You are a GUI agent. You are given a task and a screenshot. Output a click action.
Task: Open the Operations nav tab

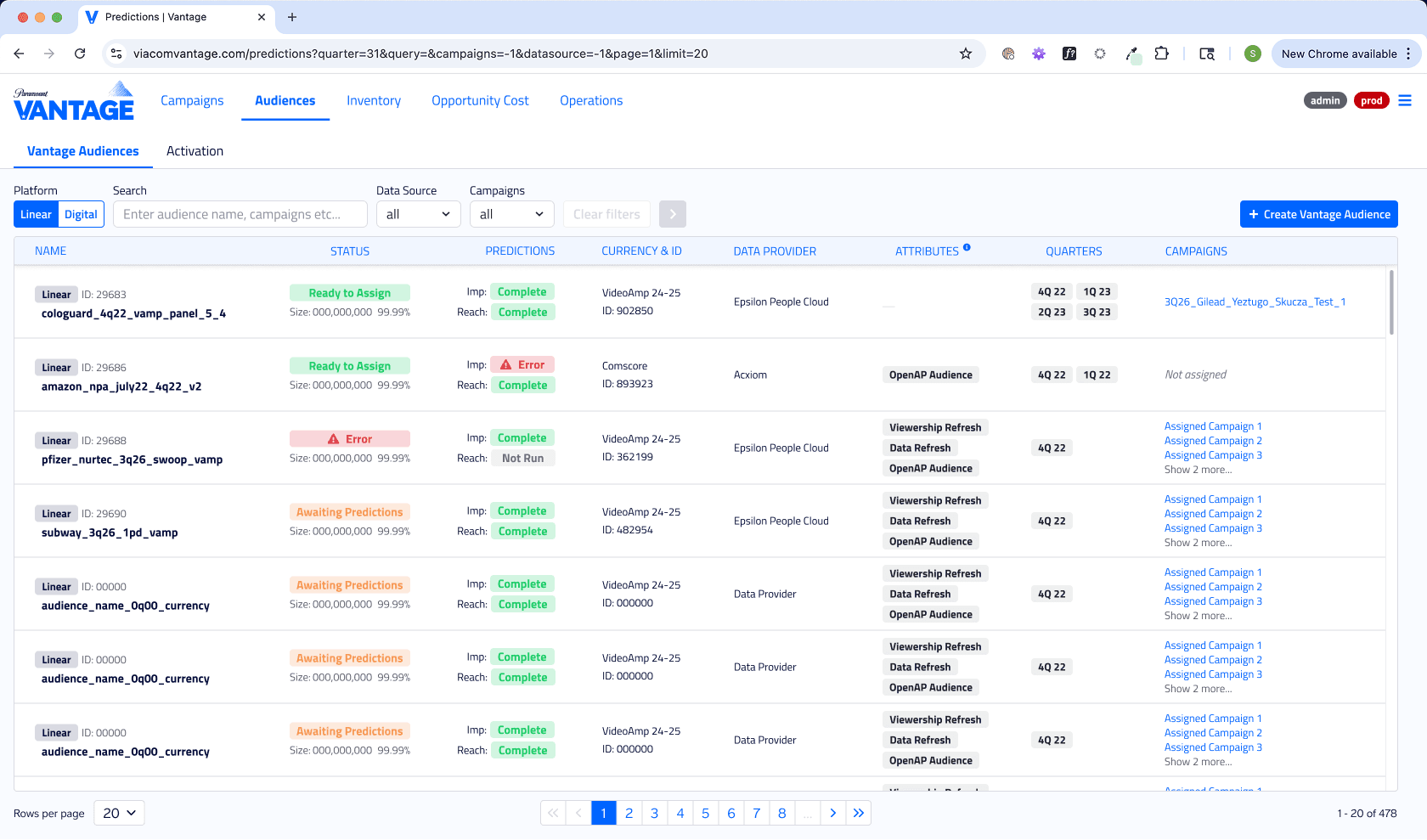(591, 100)
